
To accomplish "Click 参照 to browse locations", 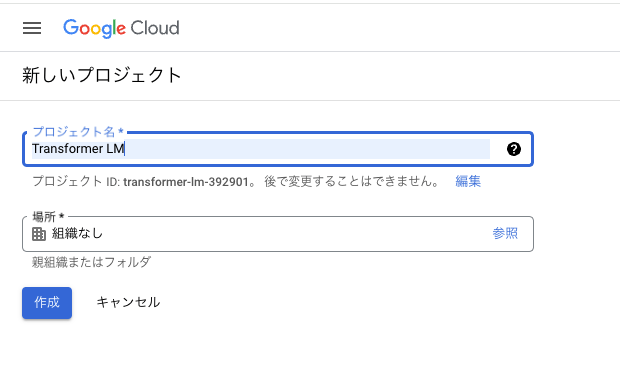I will coord(505,233).
